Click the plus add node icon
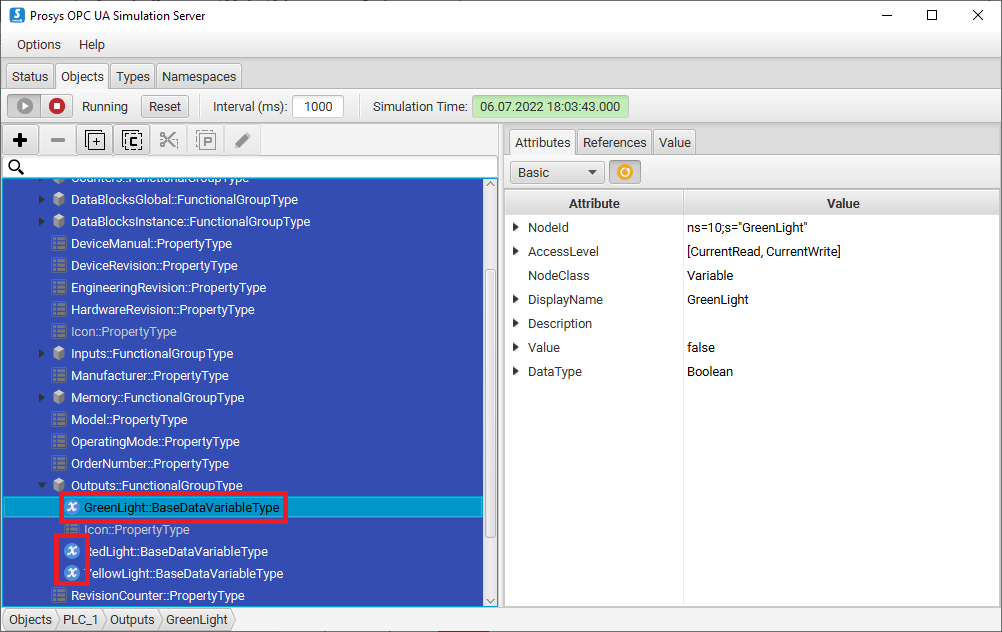The image size is (1002, 632). [20, 141]
